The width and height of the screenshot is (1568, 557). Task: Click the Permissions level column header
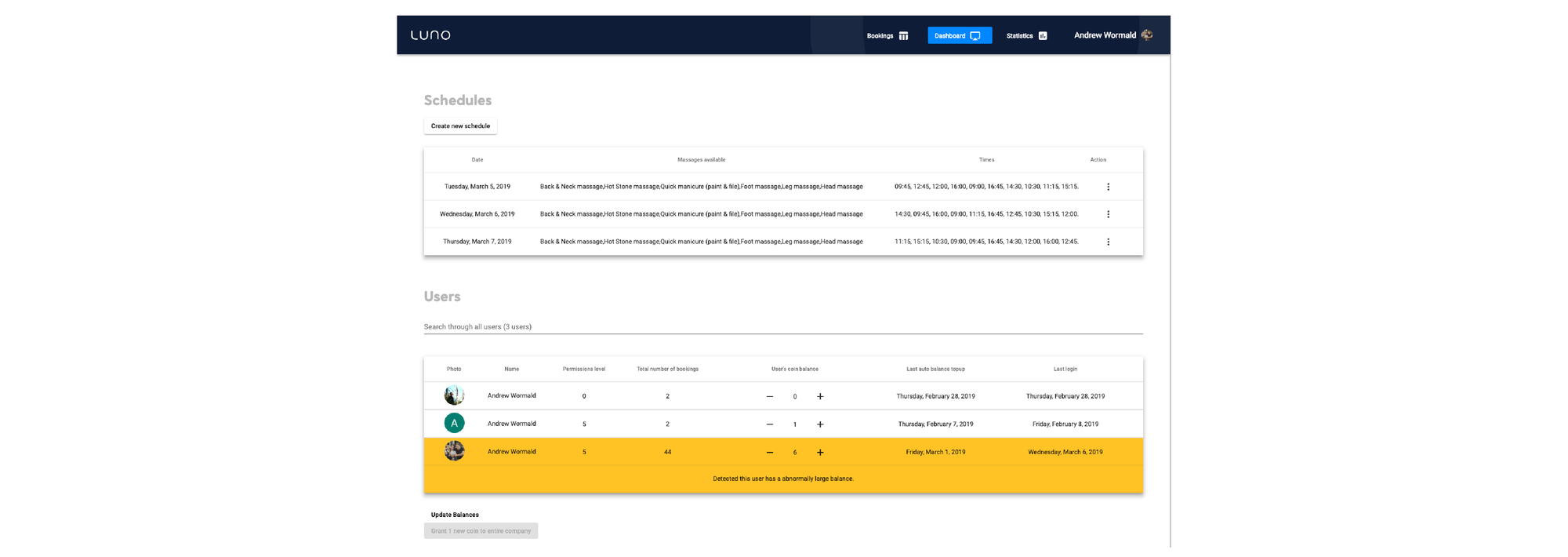pyautogui.click(x=584, y=369)
